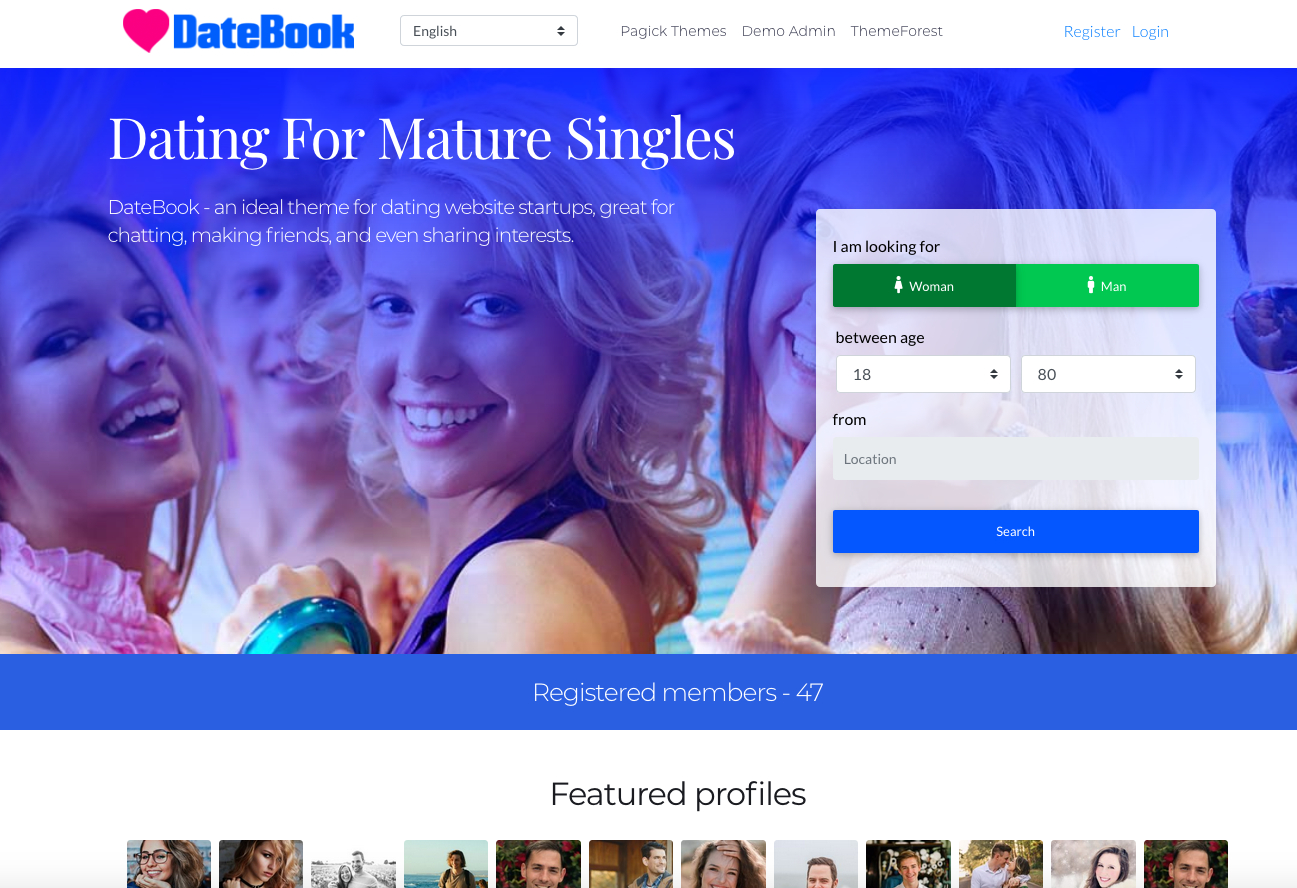Click the Register link
Image resolution: width=1297 pixels, height=888 pixels.
(x=1091, y=32)
